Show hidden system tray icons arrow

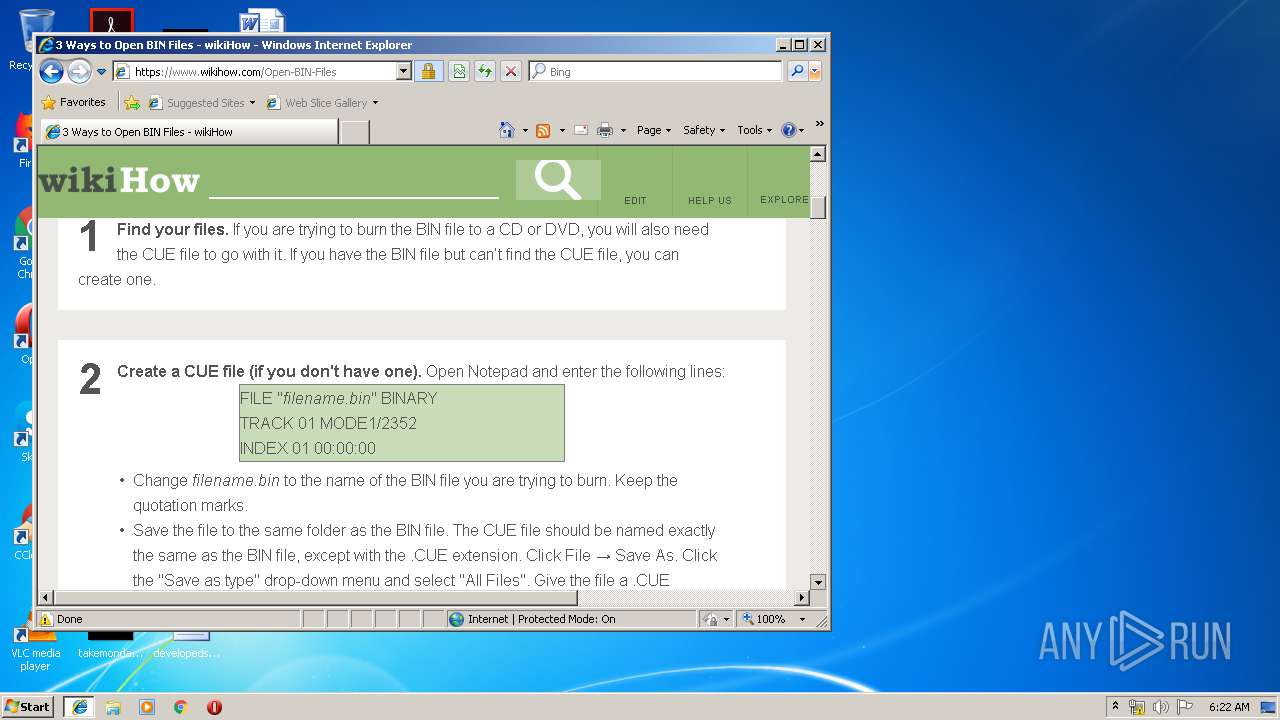tap(1115, 706)
